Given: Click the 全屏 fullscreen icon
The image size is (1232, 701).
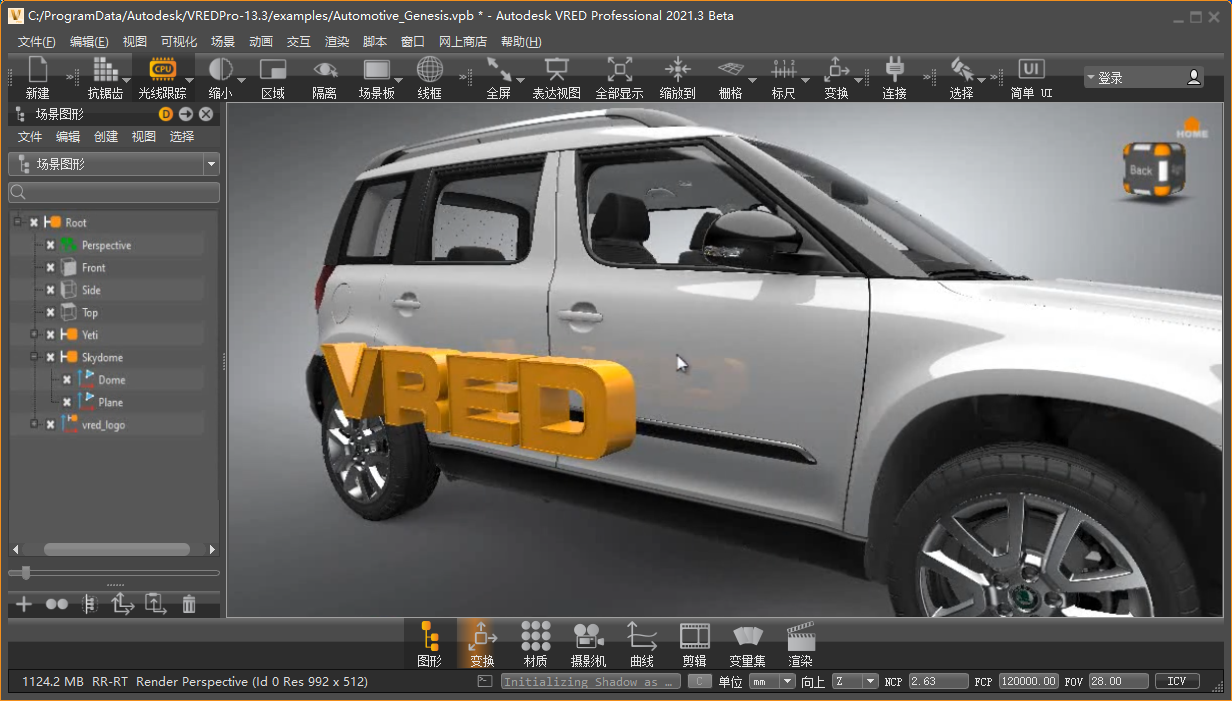Looking at the screenshot, I should [499, 69].
